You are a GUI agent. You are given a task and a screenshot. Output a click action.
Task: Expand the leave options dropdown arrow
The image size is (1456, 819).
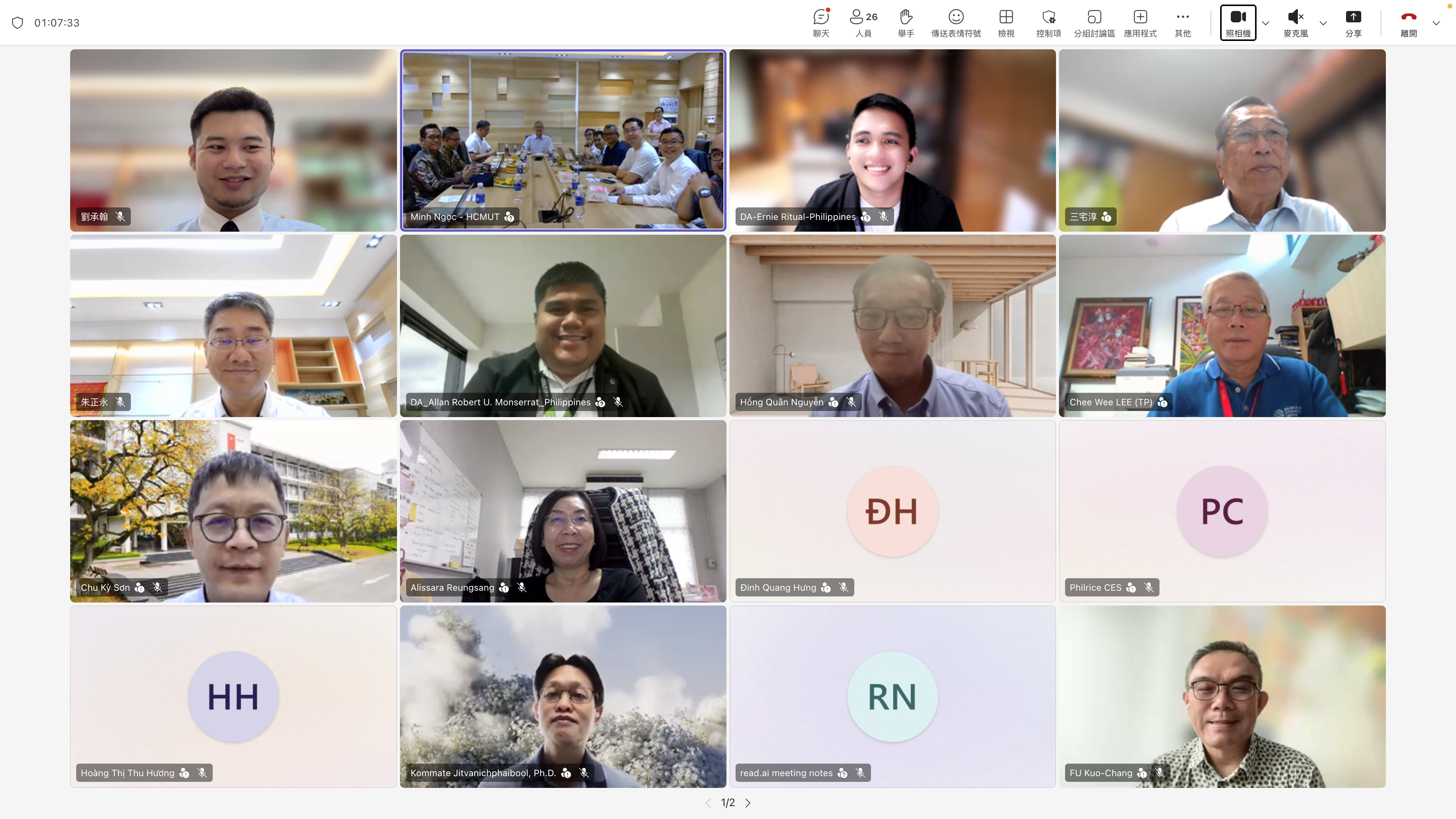tap(1436, 23)
